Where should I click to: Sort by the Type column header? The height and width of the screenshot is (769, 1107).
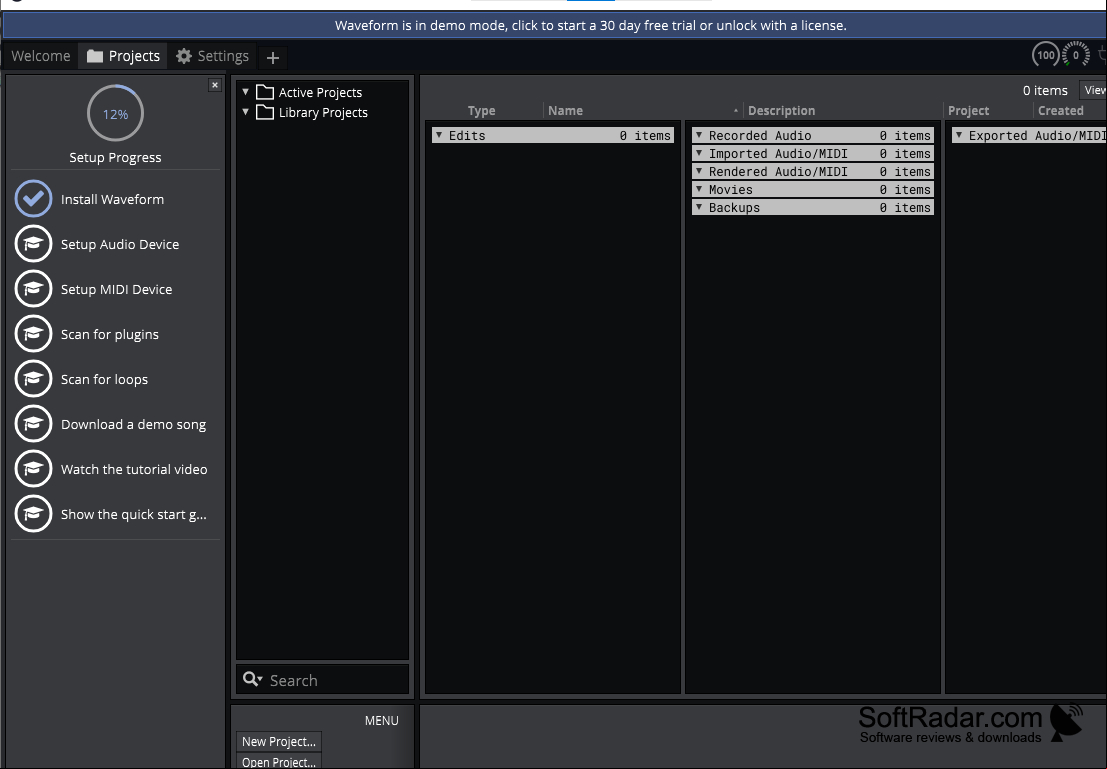coord(481,110)
